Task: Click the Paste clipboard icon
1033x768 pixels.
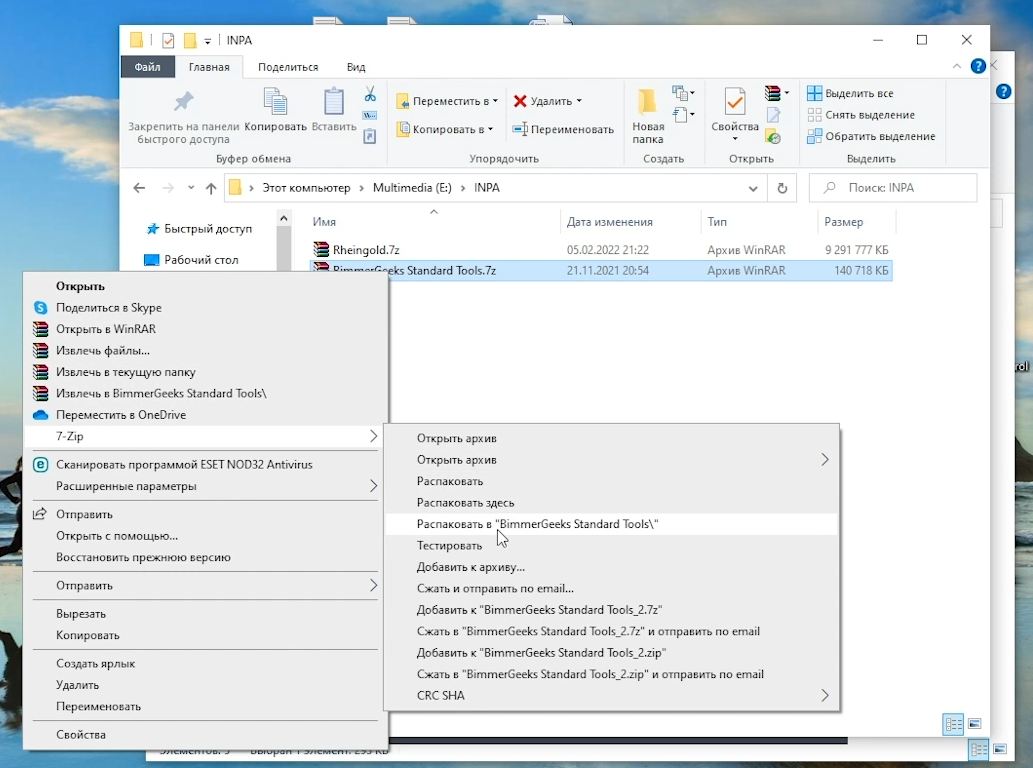Action: coord(333,103)
